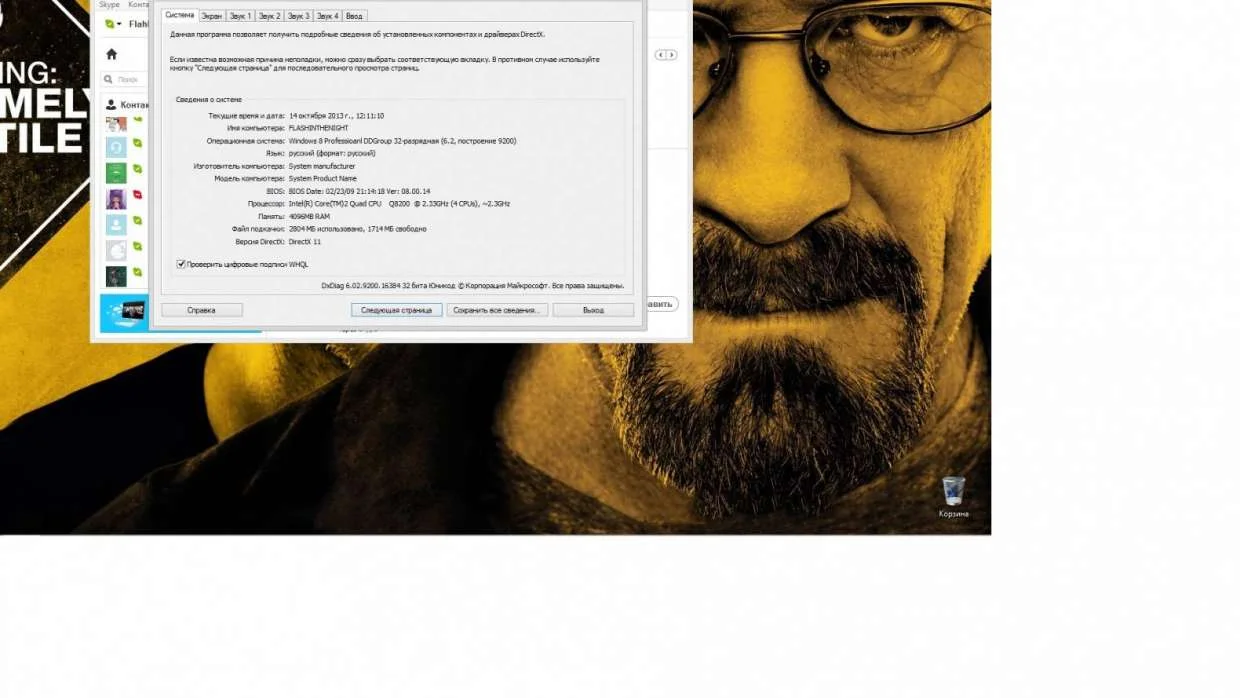Open the Звук 1 tab
Screen dimensions: 1240x698
pyautogui.click(x=240, y=16)
